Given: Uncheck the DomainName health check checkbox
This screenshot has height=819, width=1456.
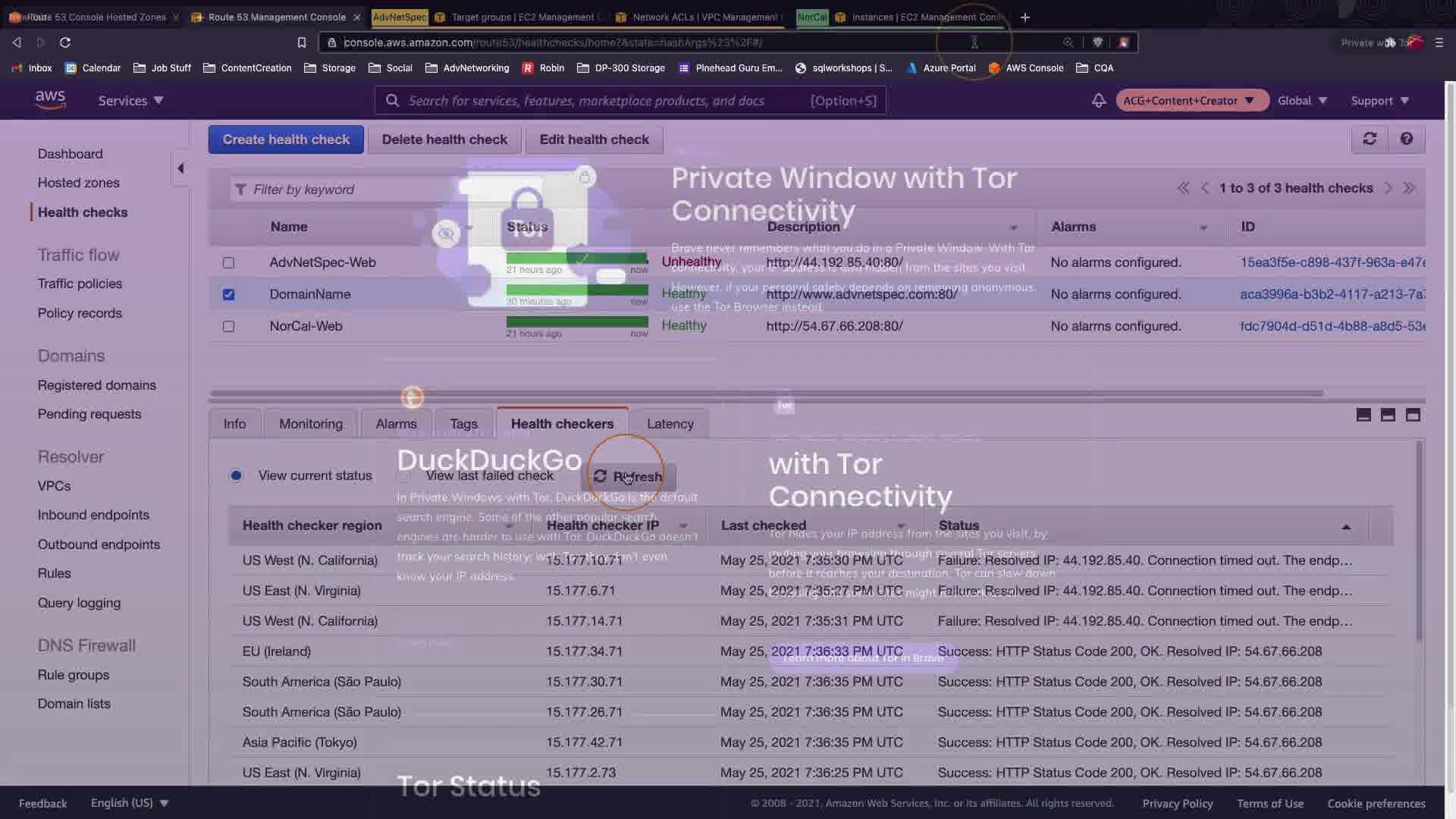Looking at the screenshot, I should 228,295.
